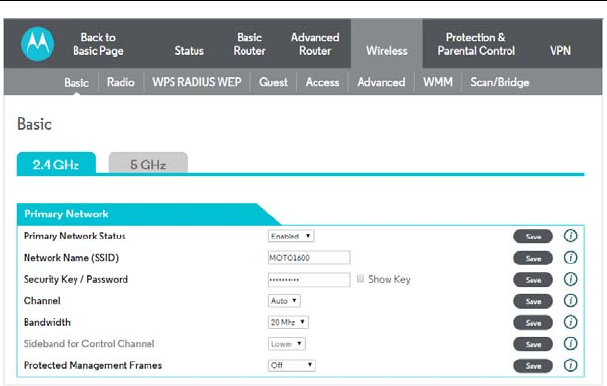This screenshot has height=386, width=607.
Task: Open the Advanced wireless submenu tab
Action: click(381, 82)
